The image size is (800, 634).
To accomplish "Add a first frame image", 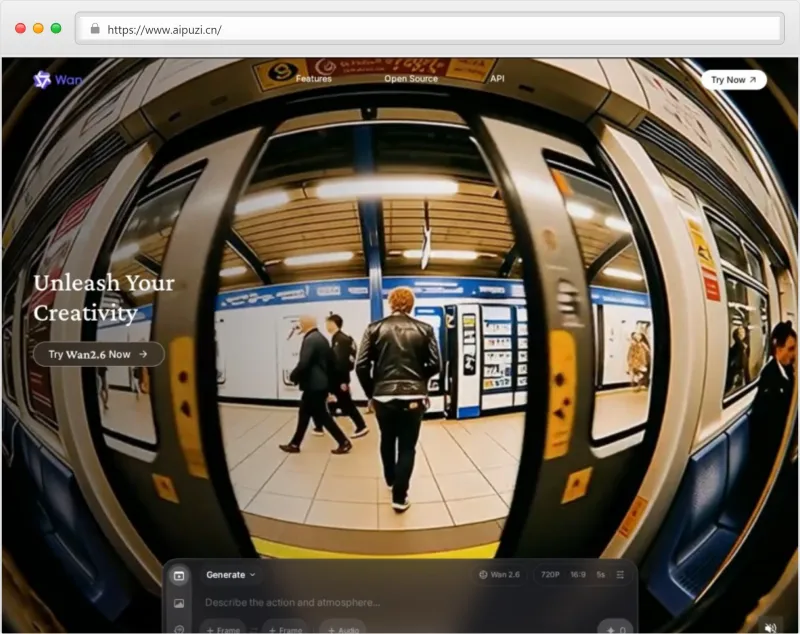I will pyautogui.click(x=223, y=629).
